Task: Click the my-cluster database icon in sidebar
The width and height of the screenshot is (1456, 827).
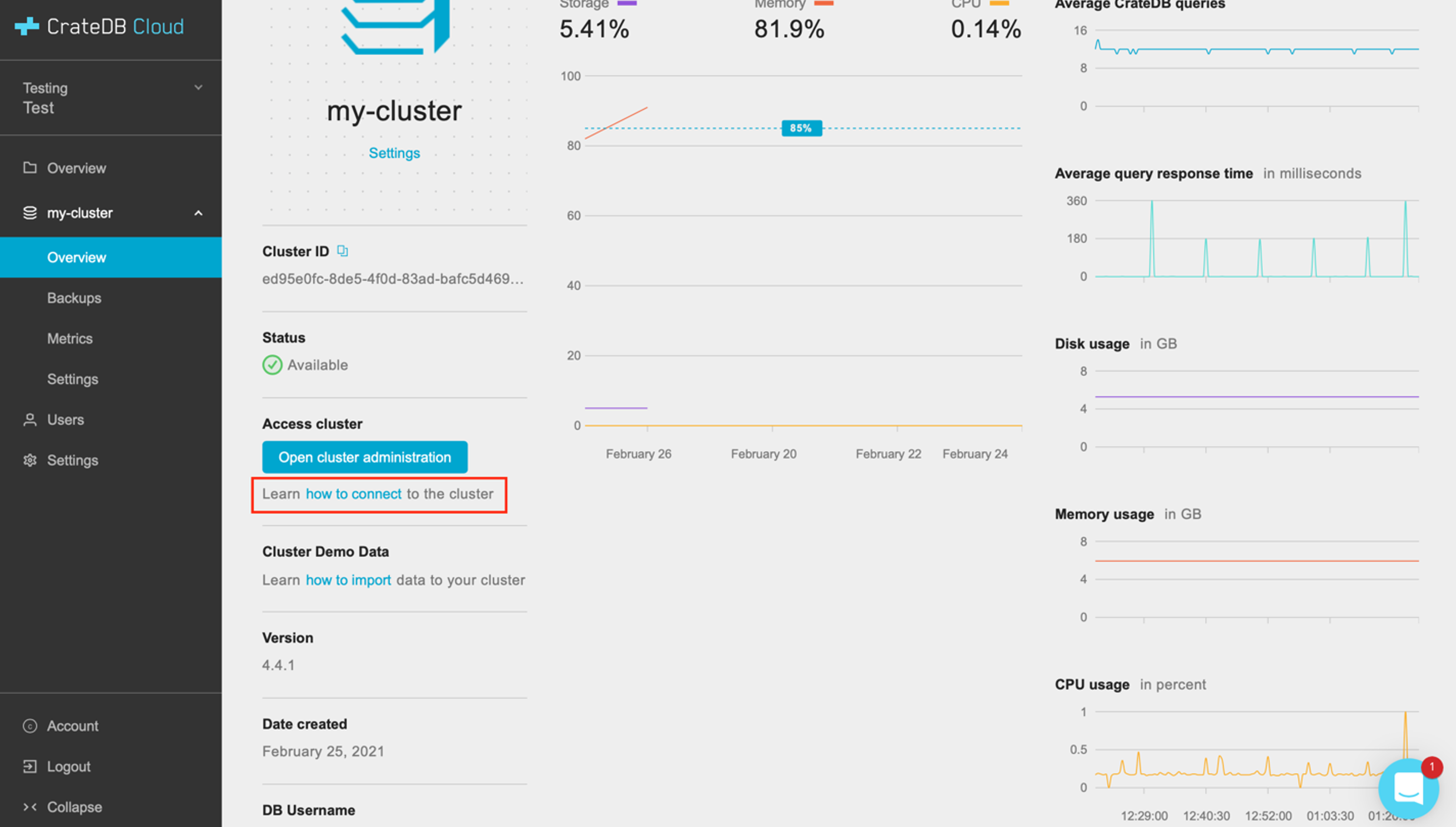Action: (x=29, y=213)
